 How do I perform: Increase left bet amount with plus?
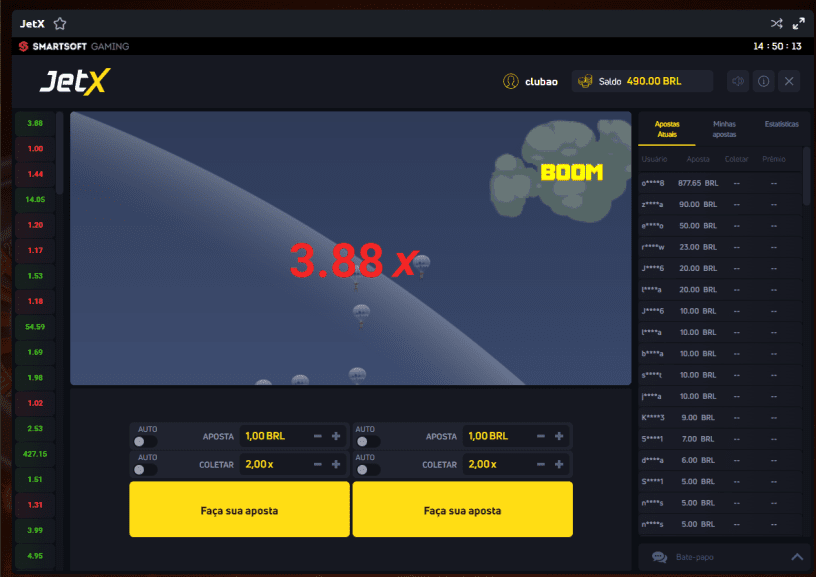[x=336, y=436]
